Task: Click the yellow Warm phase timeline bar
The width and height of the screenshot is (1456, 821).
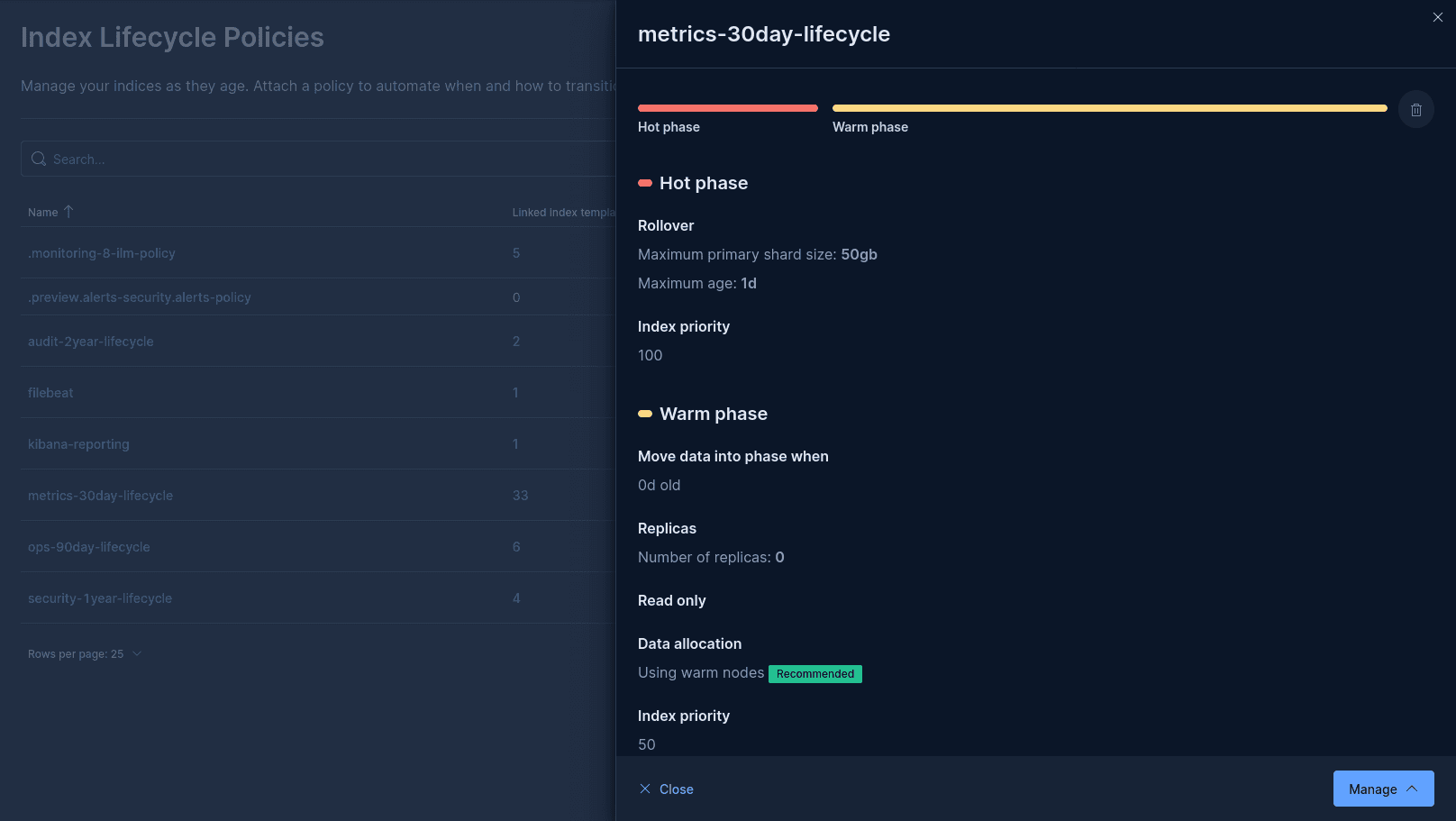Action: pos(1110,108)
